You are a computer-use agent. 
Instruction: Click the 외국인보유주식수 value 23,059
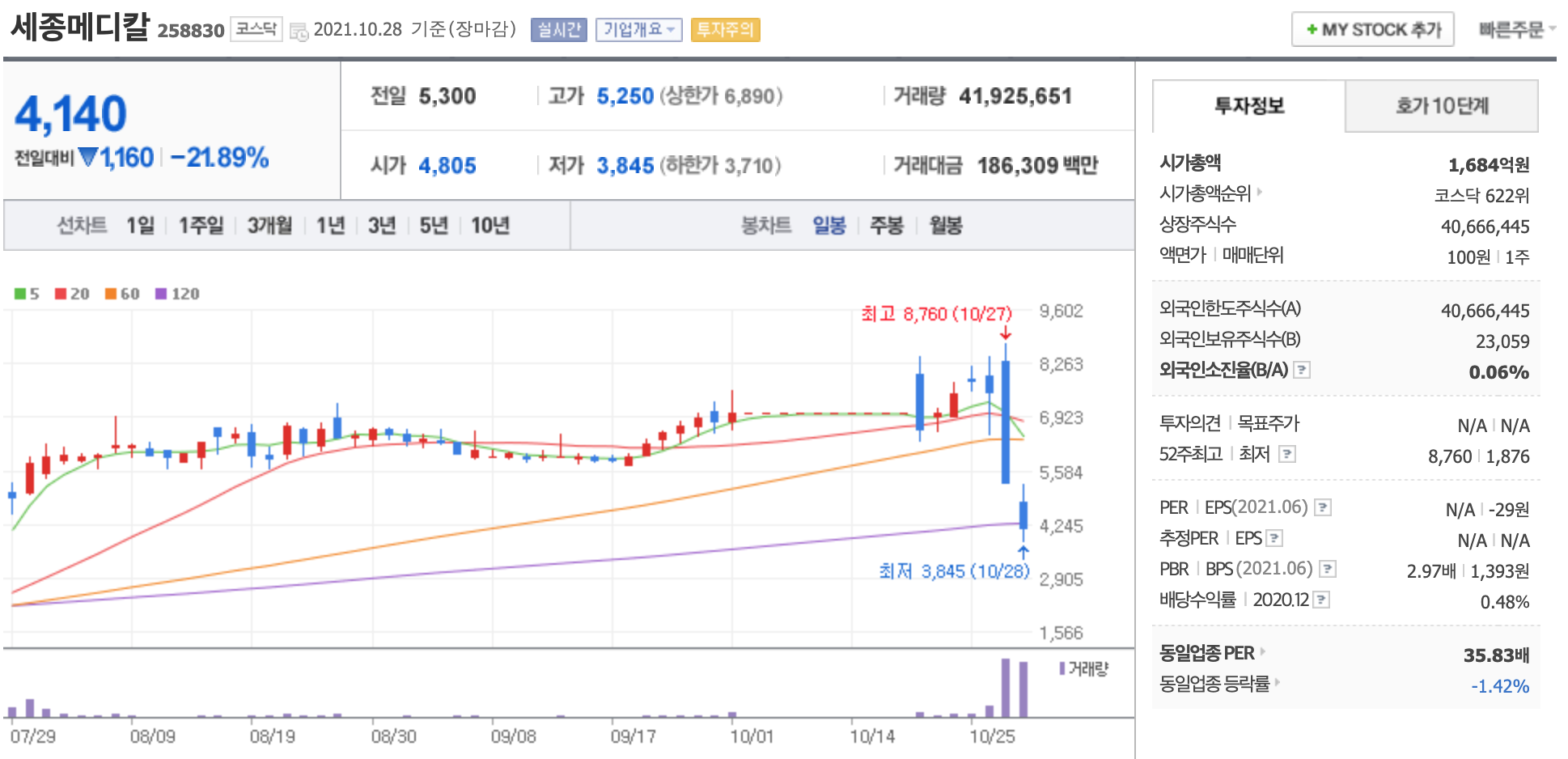[x=1502, y=341]
